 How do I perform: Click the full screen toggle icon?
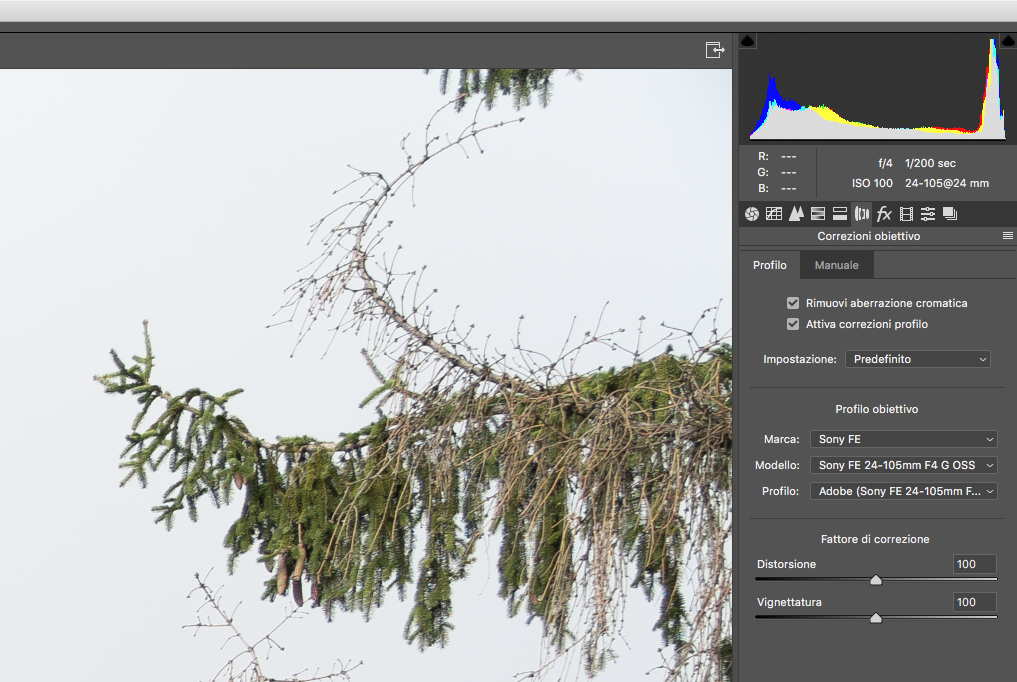[x=715, y=50]
